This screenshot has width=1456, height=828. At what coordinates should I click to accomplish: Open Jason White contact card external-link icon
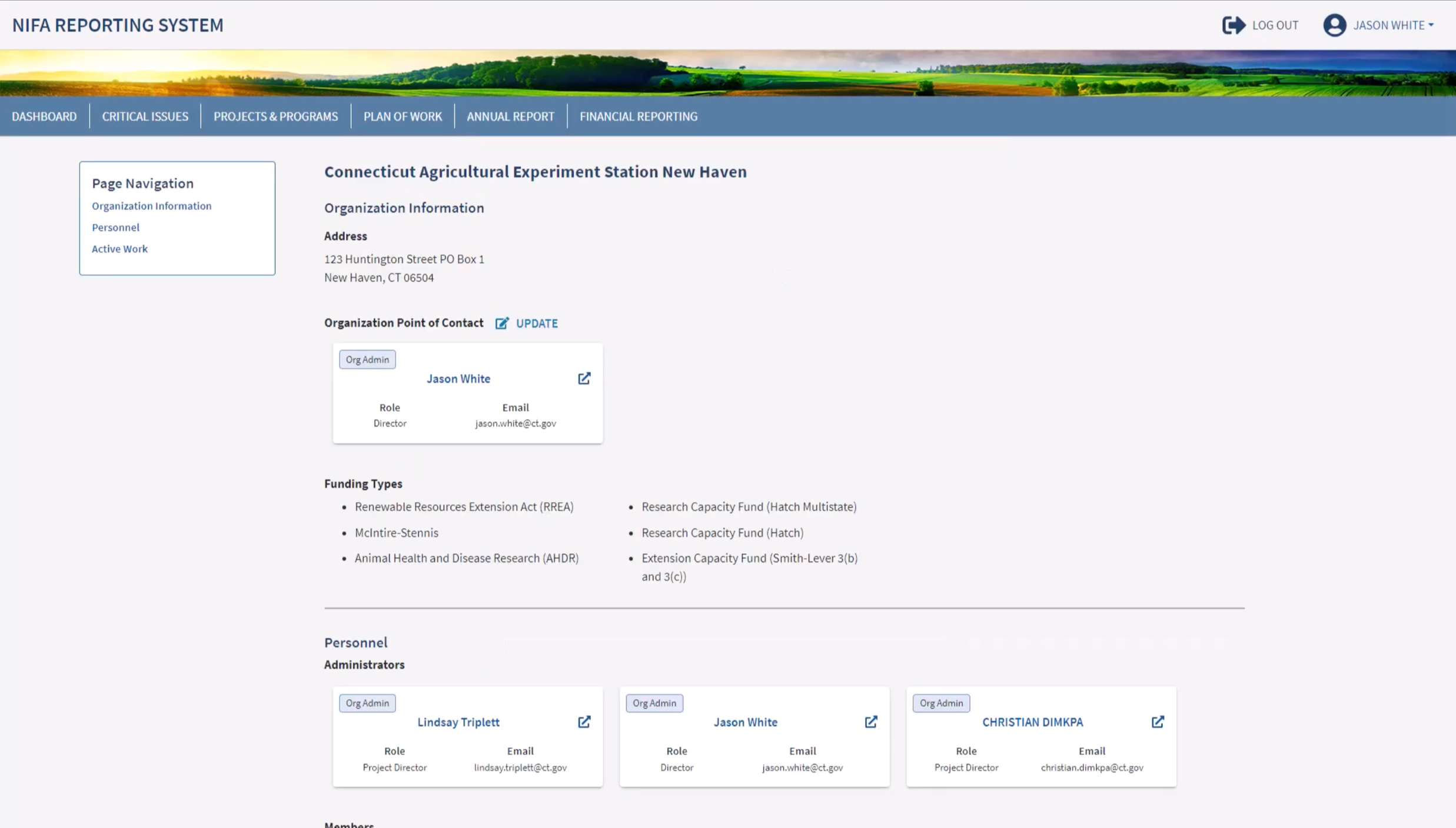coord(584,378)
